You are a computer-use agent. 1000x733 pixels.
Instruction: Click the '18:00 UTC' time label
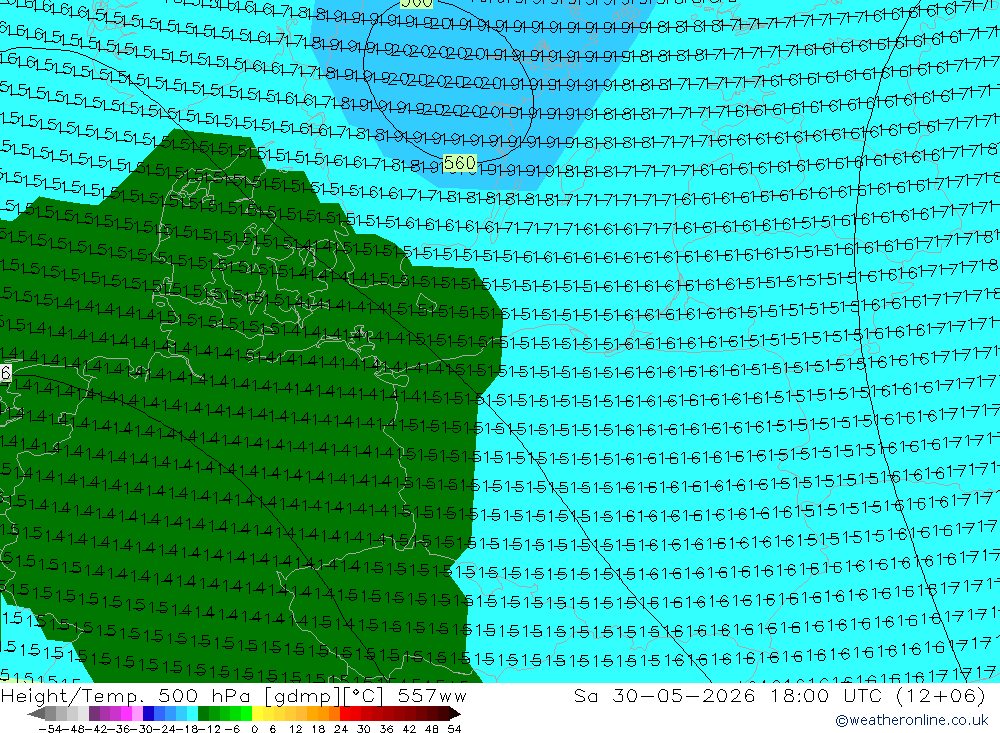pos(826,695)
